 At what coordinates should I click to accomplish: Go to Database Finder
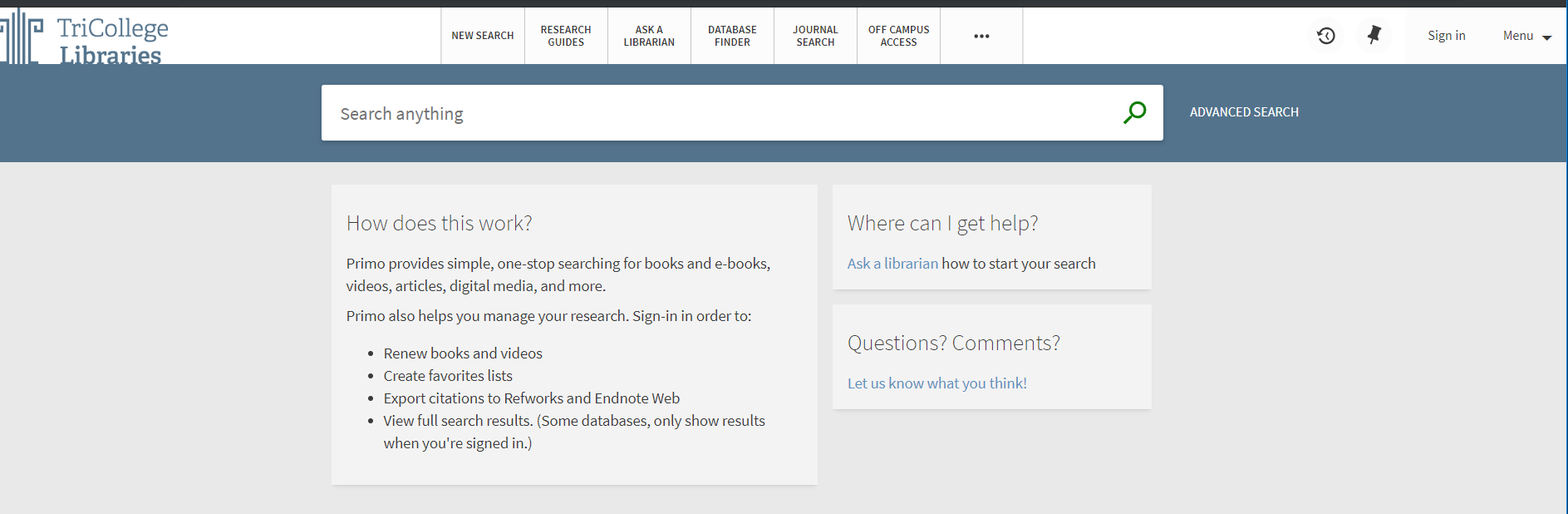732,36
